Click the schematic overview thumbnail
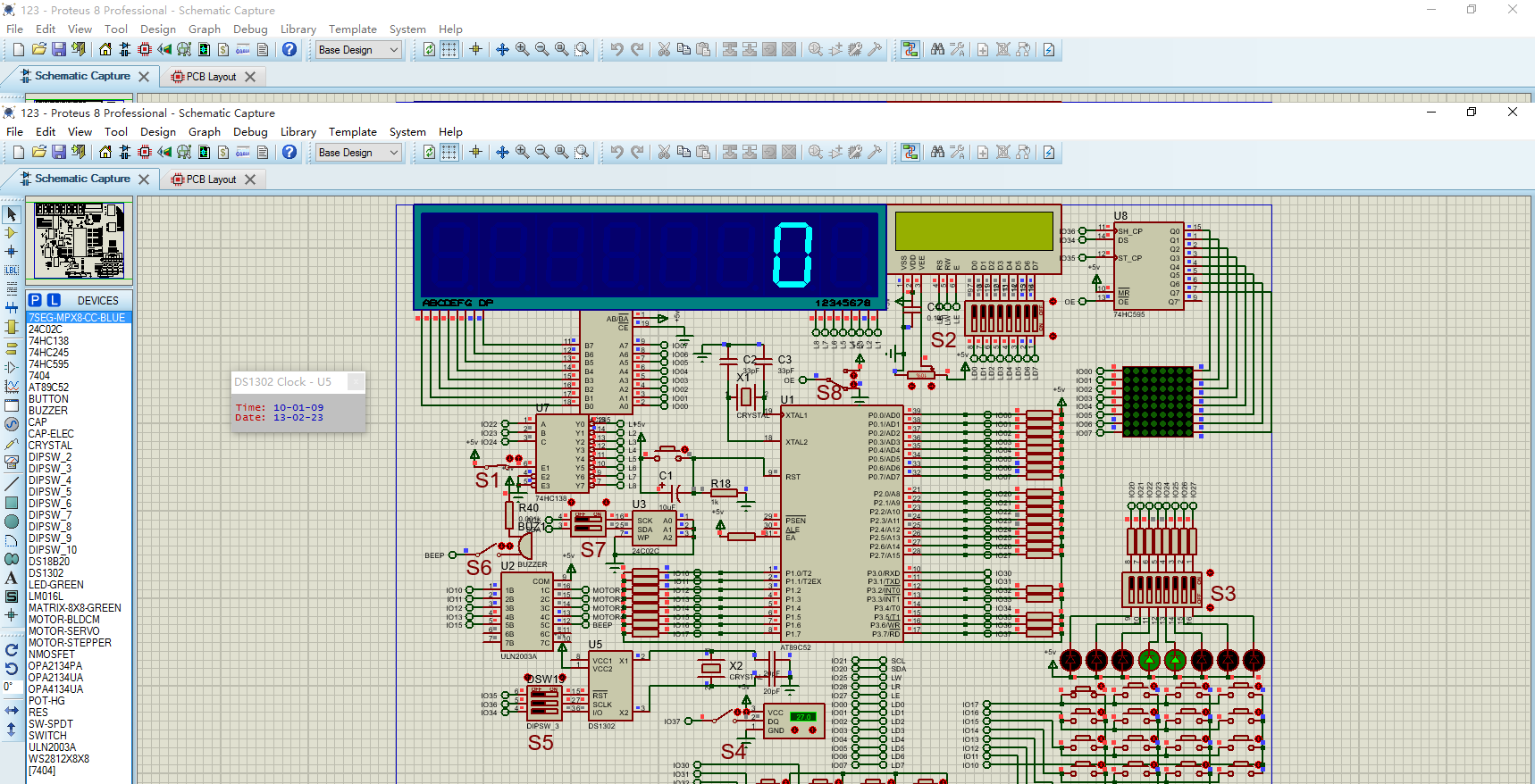 [79, 240]
